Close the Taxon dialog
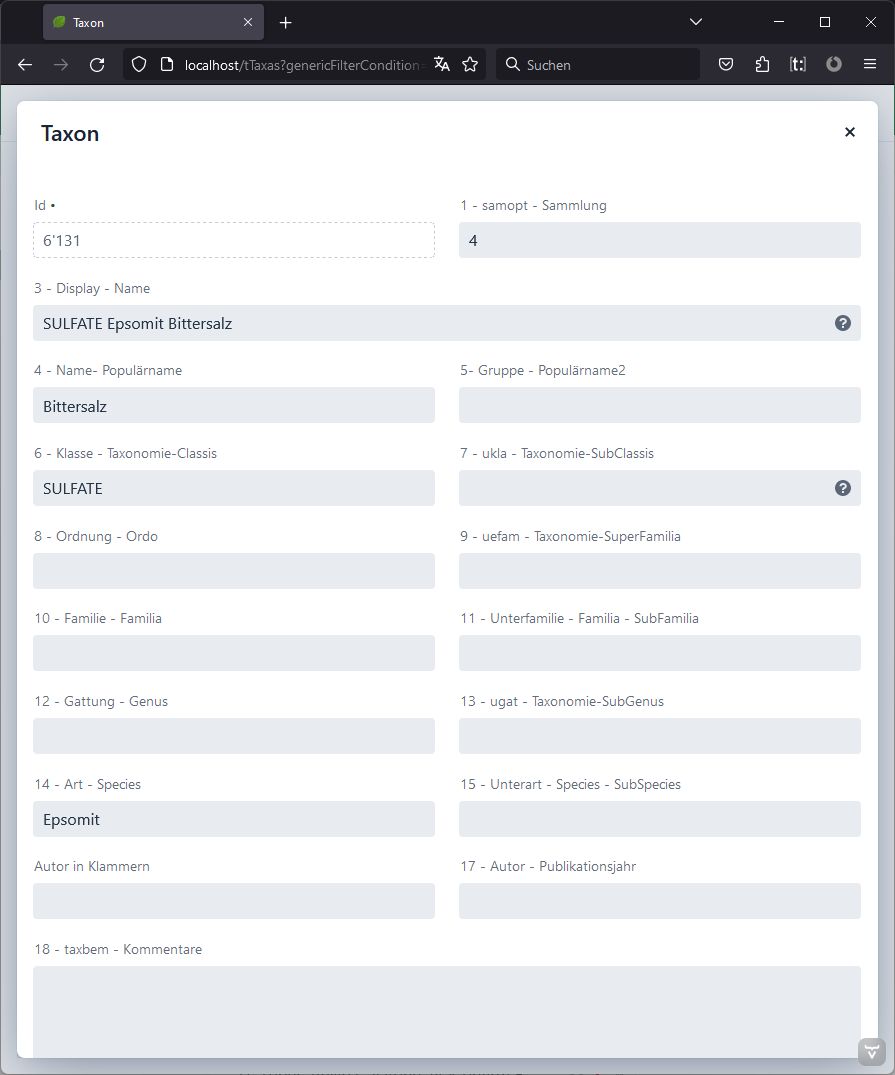This screenshot has width=895, height=1075. pos(850,132)
